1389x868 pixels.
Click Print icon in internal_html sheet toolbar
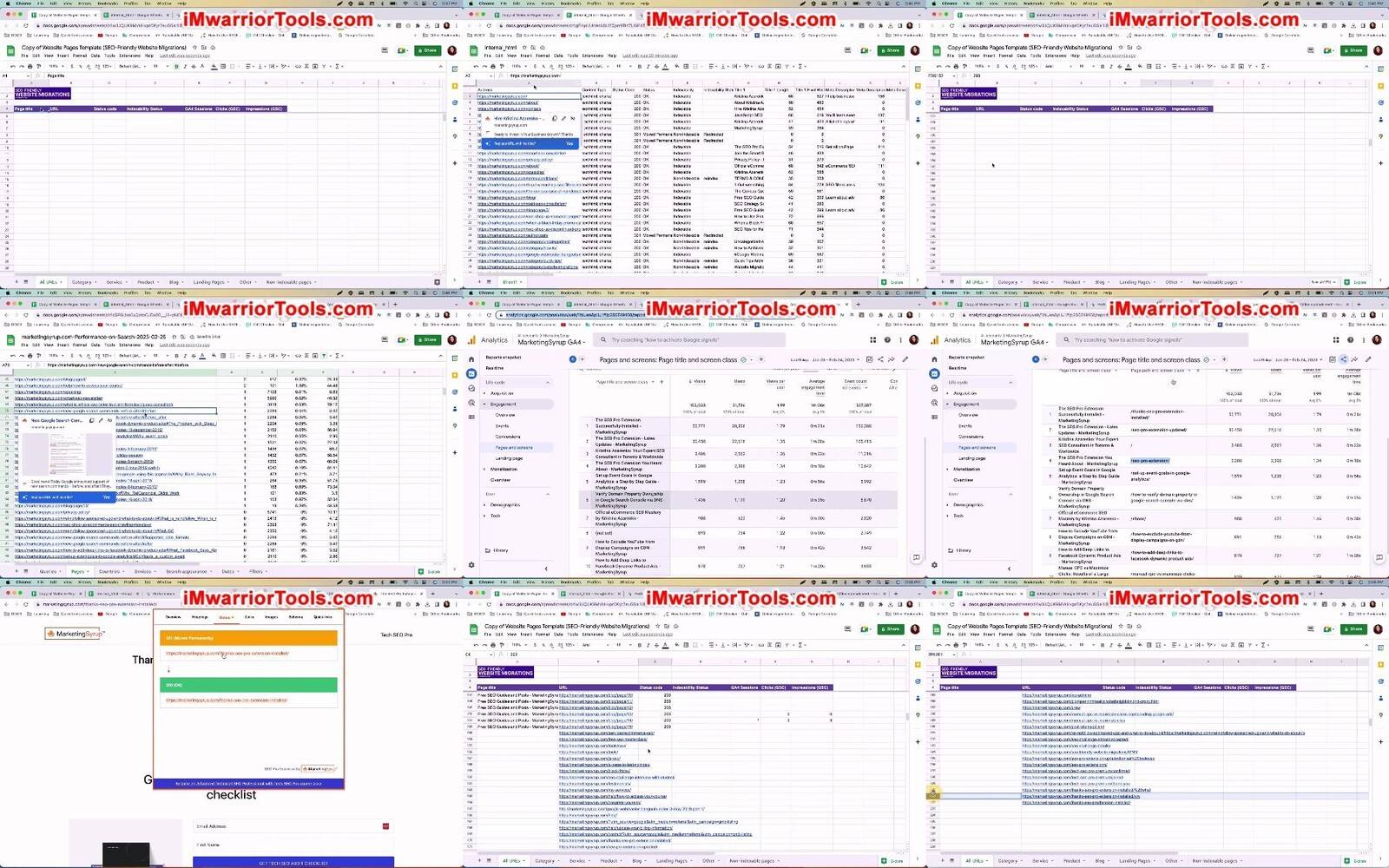[493, 66]
